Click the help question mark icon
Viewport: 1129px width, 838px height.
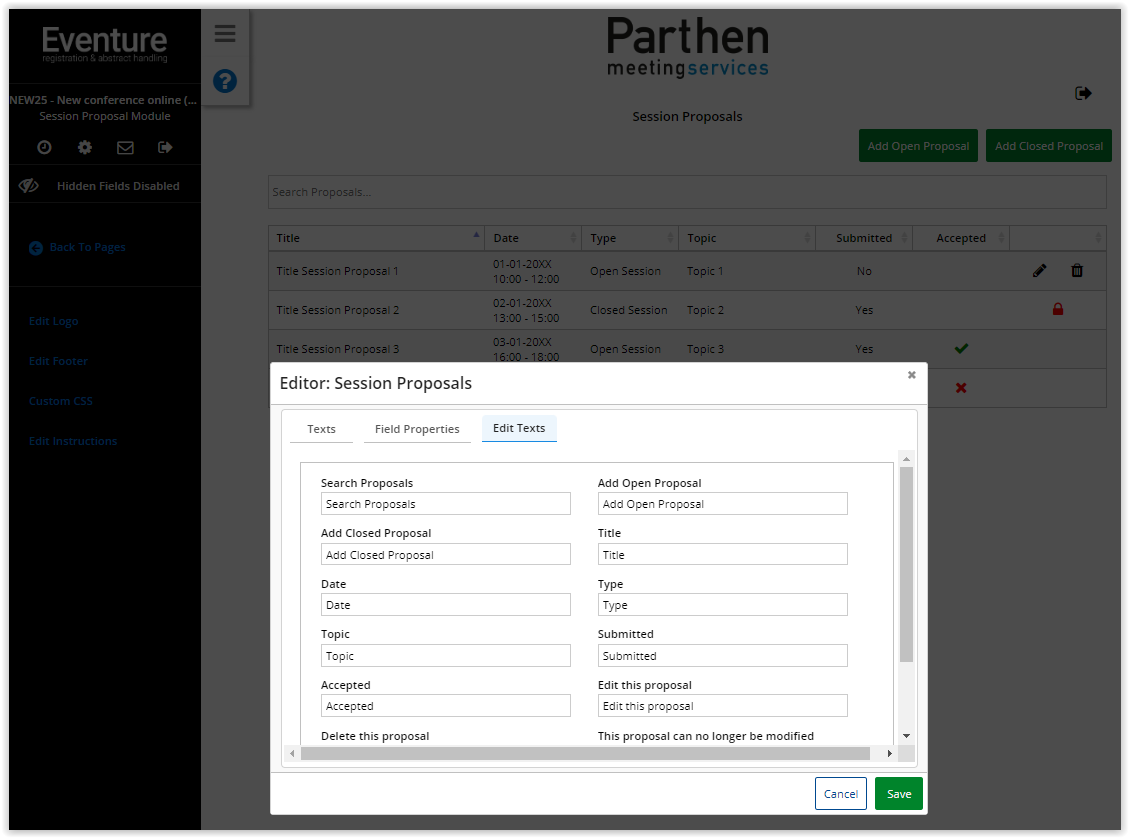pyautogui.click(x=224, y=81)
